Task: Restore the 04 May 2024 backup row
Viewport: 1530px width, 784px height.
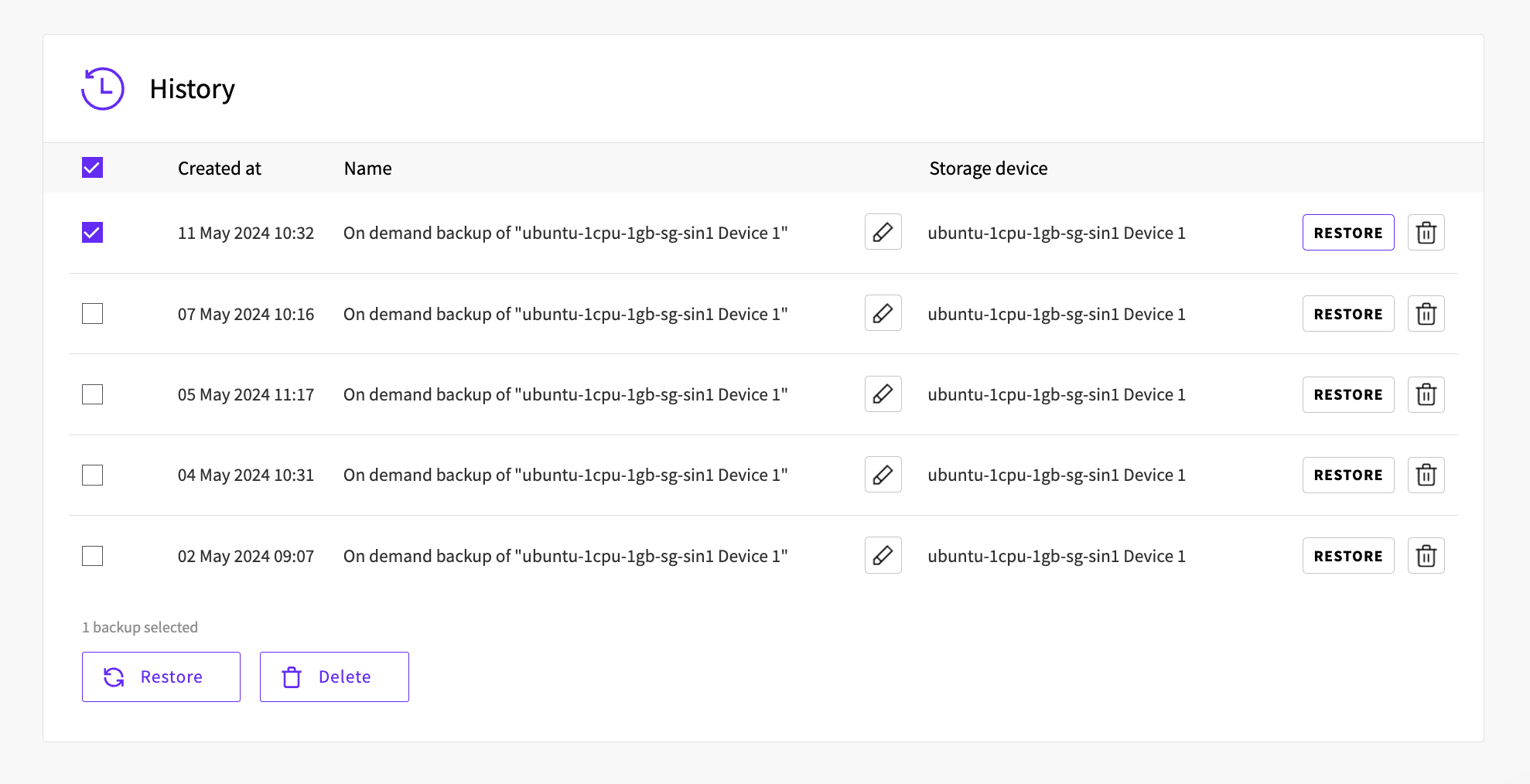Action: coord(1348,475)
